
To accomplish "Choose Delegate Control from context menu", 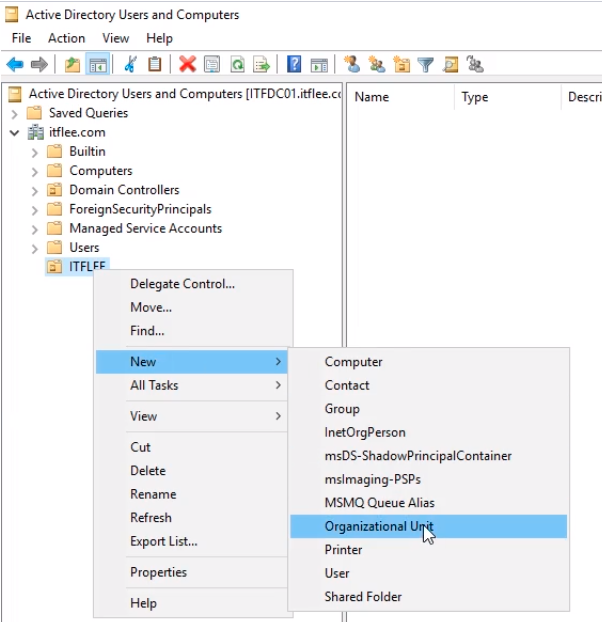I will click(182, 284).
